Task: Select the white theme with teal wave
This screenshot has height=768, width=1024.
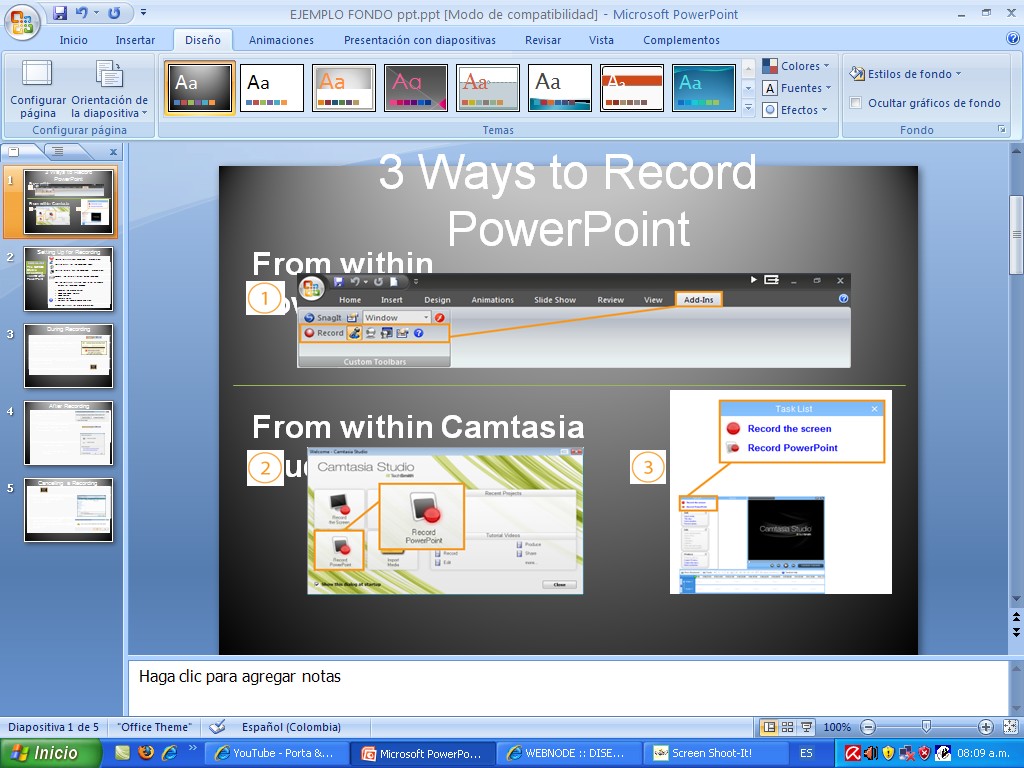Action: [x=560, y=88]
